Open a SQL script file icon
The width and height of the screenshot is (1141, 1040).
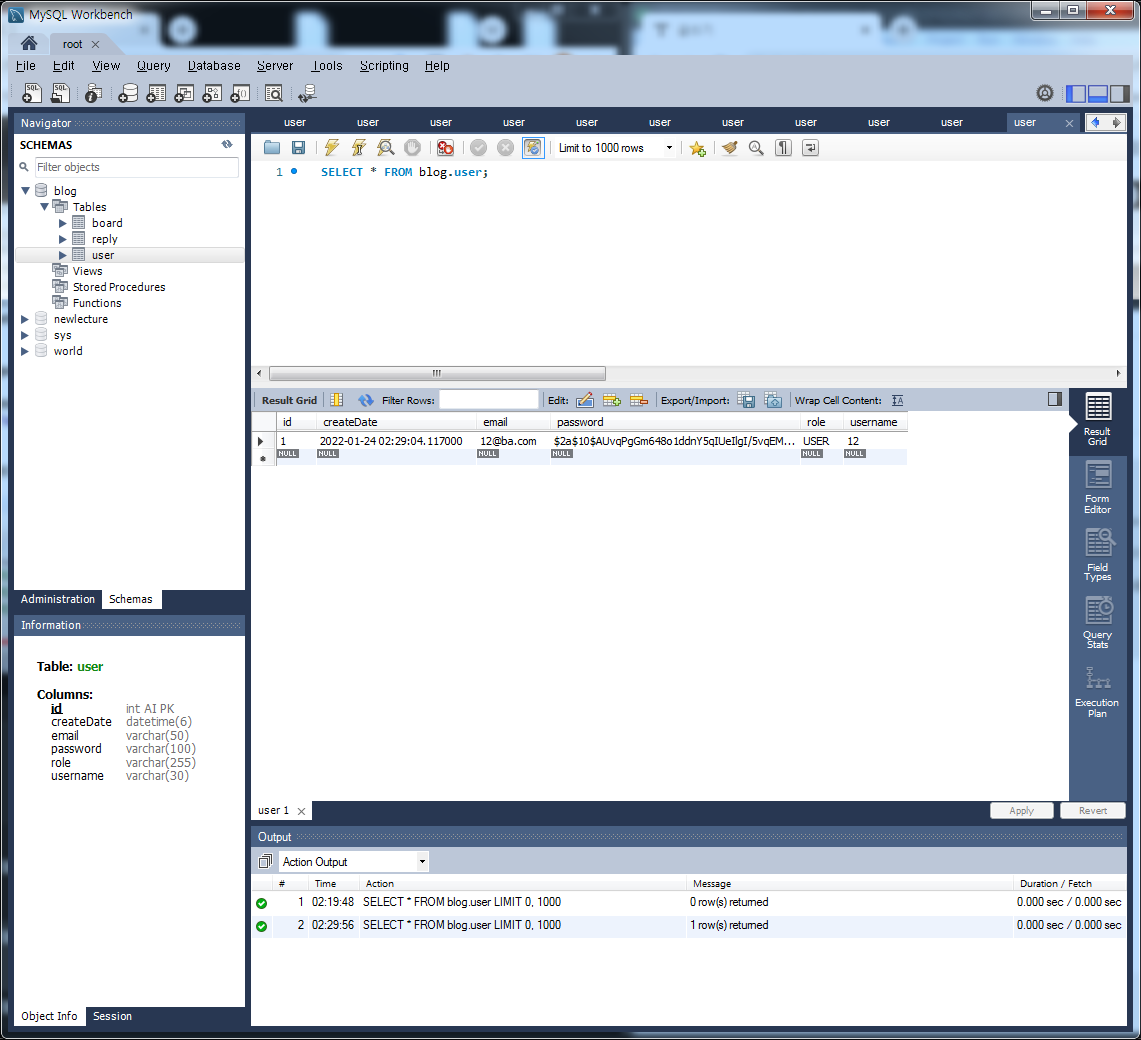click(60, 93)
